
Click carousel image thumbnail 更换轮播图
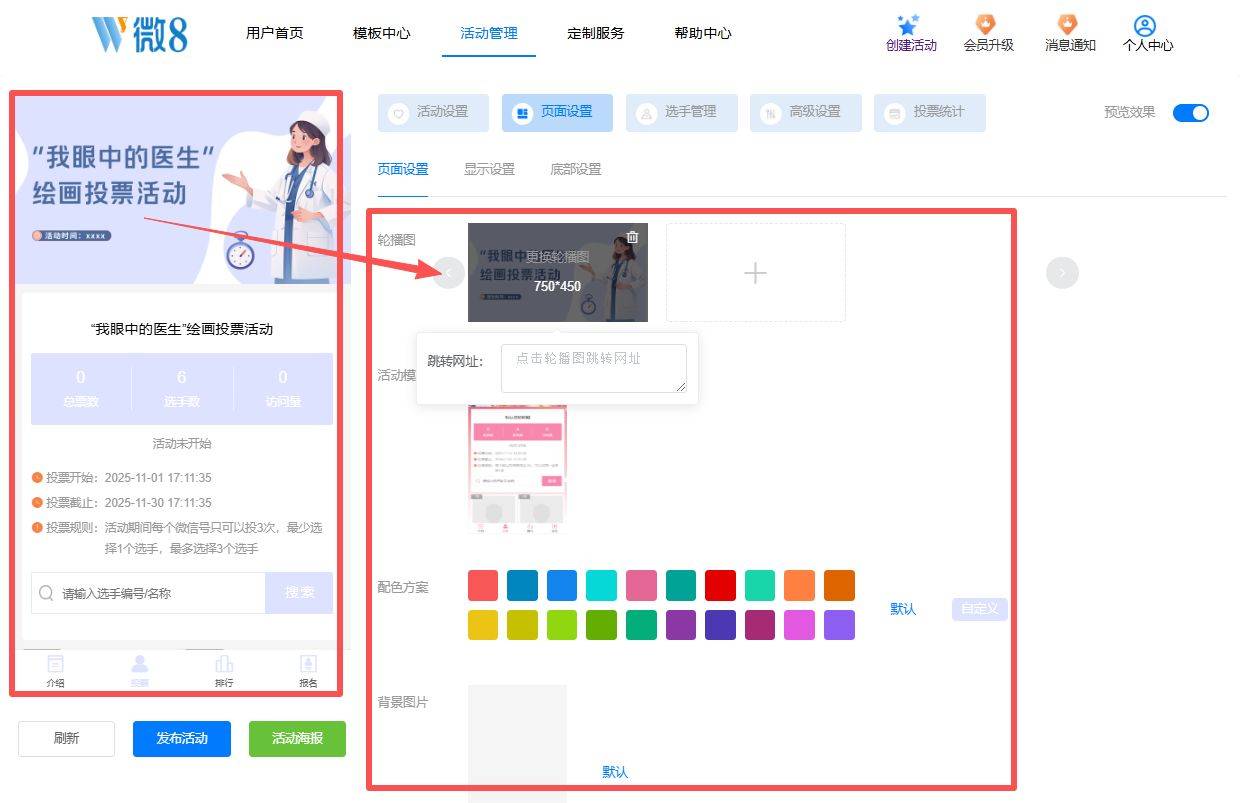pos(558,272)
